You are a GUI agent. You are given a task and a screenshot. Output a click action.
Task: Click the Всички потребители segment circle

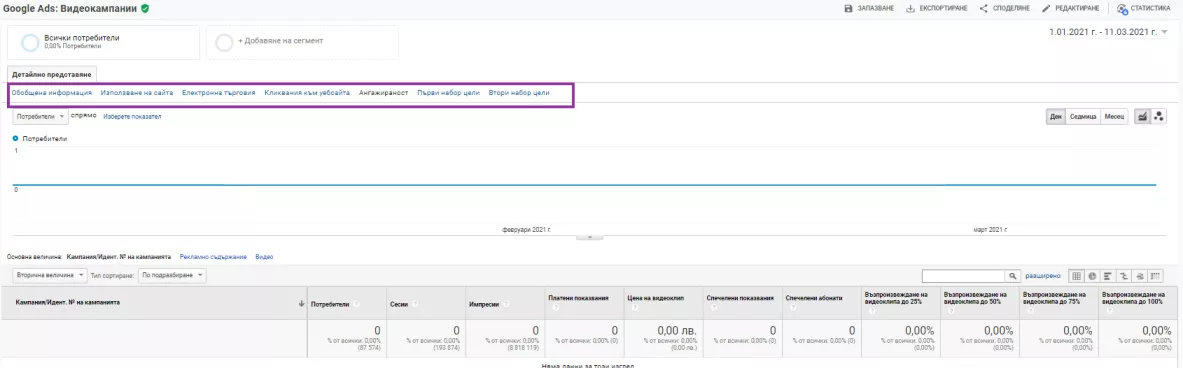pos(30,42)
